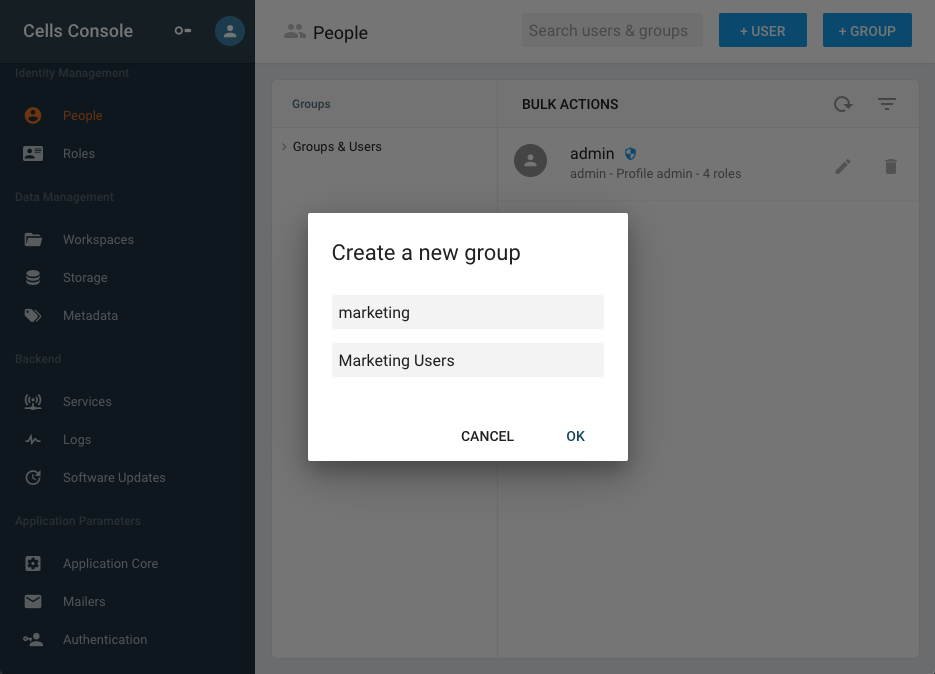Click the + GROUP button
Image resolution: width=935 pixels, height=674 pixels.
point(867,30)
